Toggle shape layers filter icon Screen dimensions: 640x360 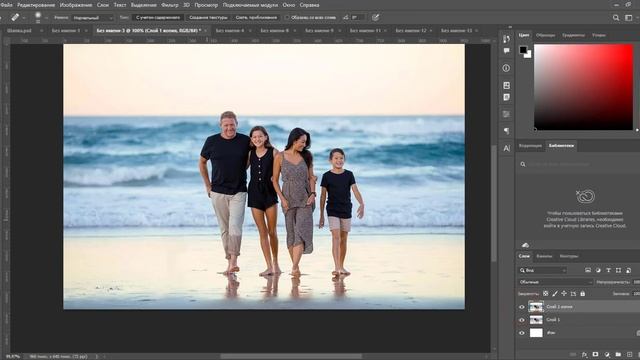click(x=618, y=270)
